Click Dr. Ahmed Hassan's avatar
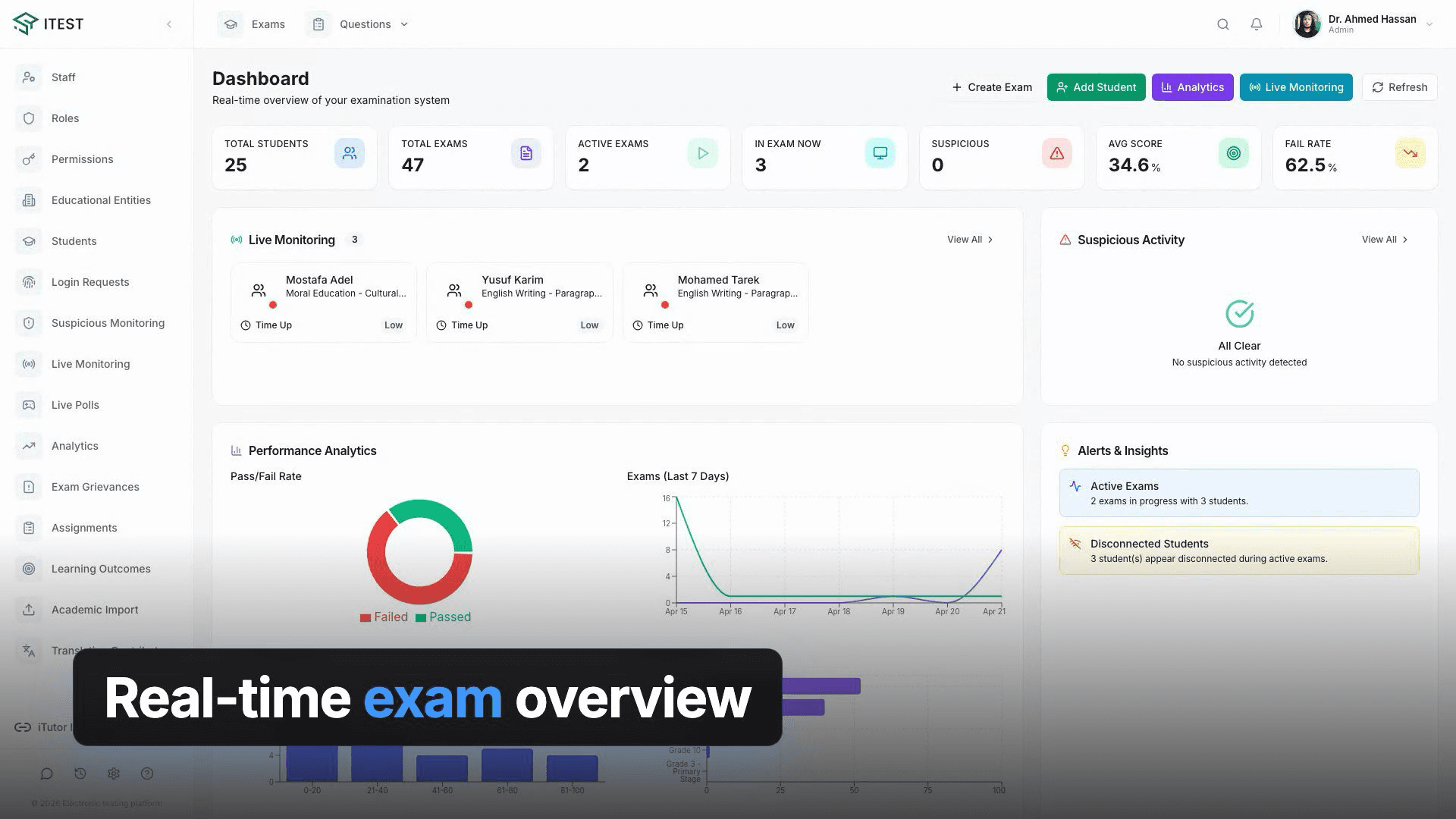1456x819 pixels. point(1307,24)
